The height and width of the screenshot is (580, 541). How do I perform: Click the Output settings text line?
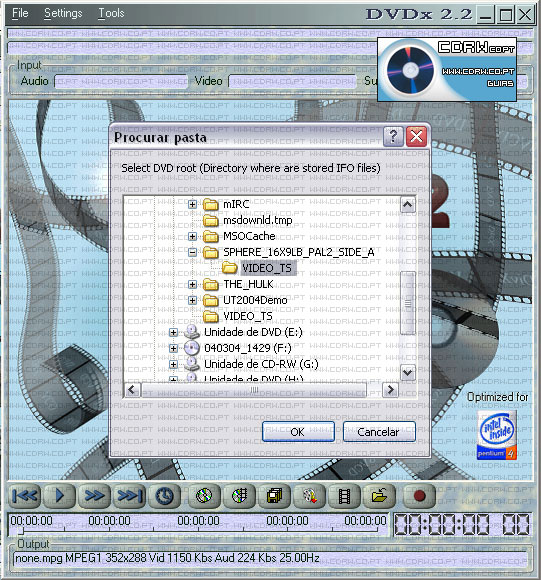pyautogui.click(x=271, y=559)
